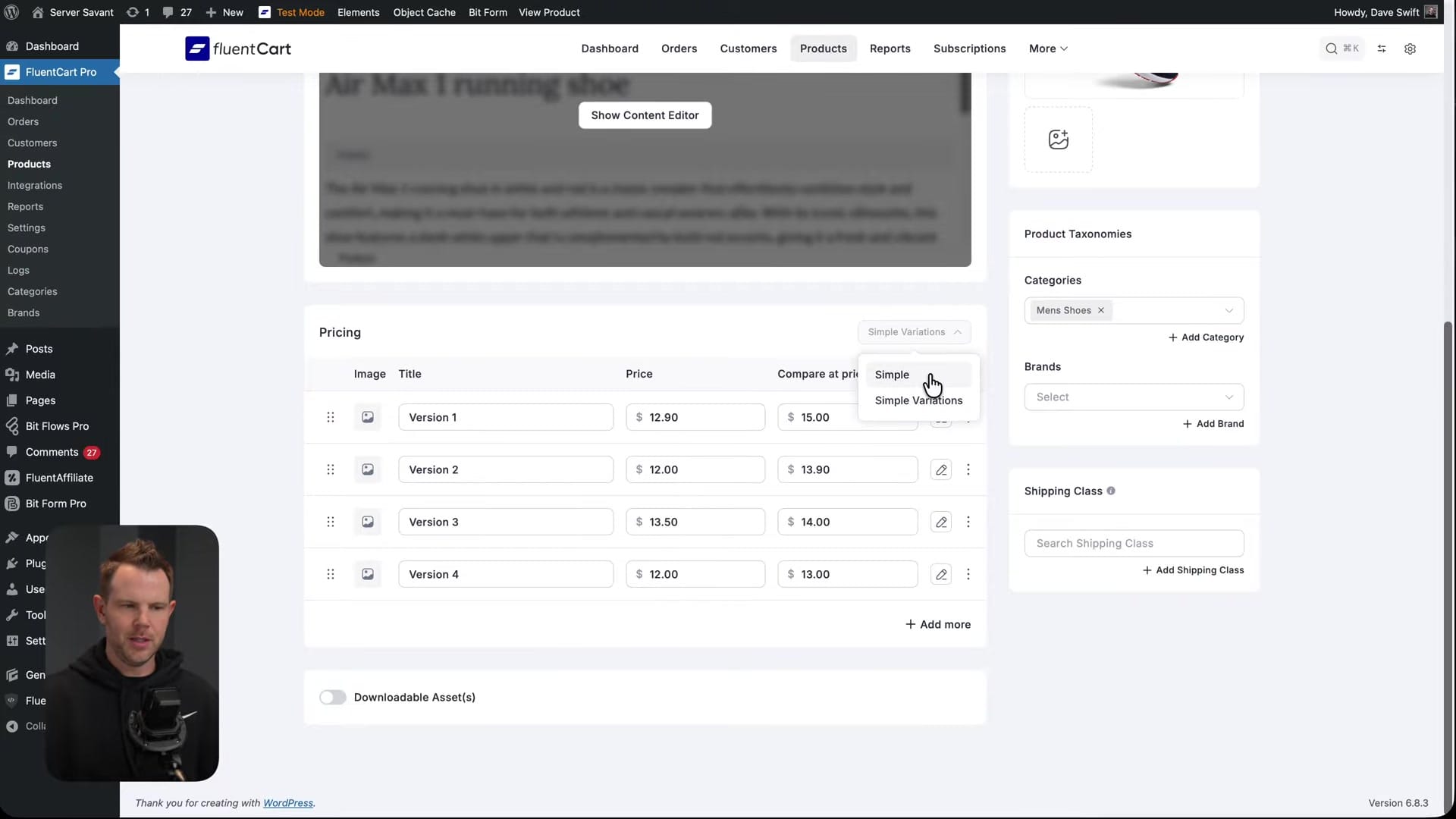Click the Version 3 title field
1456x819 pixels.
click(506, 522)
